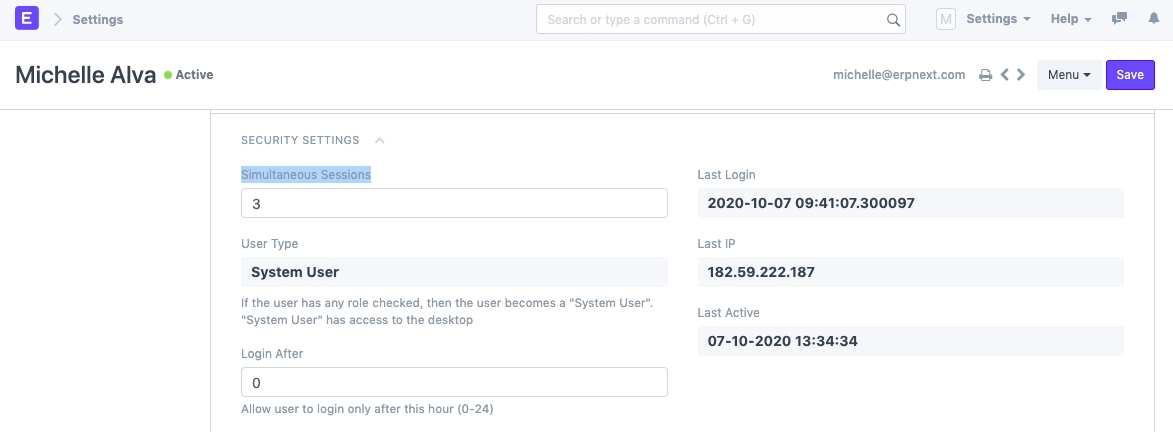
Task: Click the print icon
Action: [x=985, y=75]
